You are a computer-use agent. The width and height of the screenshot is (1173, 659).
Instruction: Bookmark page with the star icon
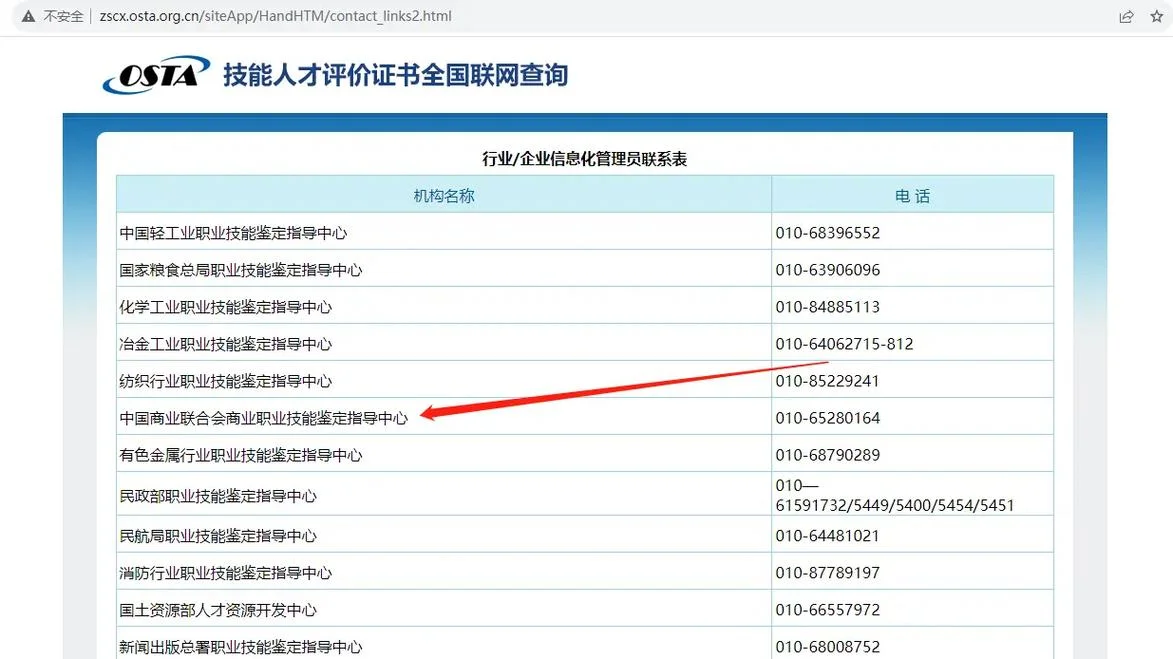pos(1157,16)
